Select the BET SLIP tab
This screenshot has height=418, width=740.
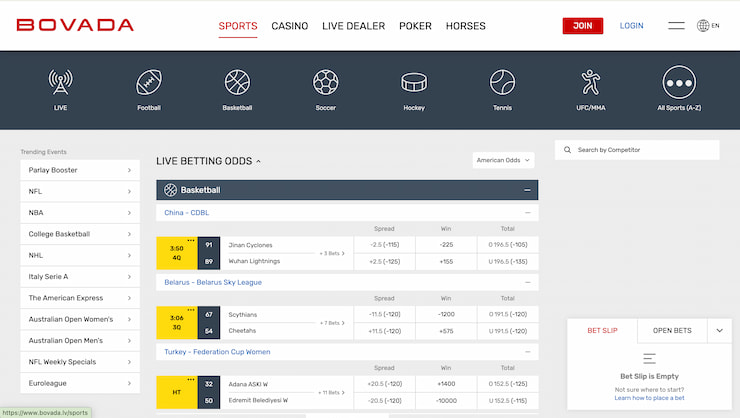tap(602, 331)
